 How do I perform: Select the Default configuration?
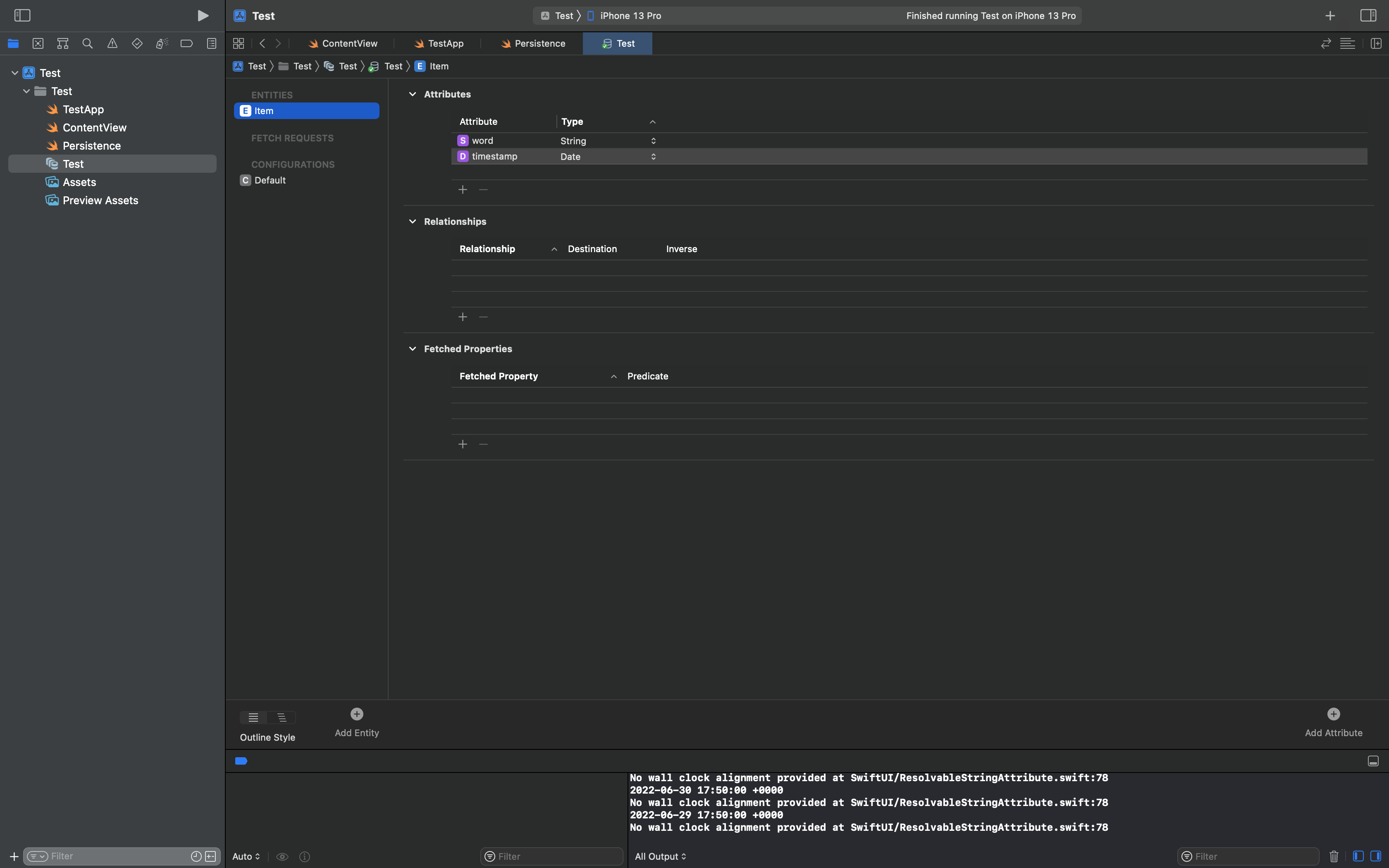pyautogui.click(x=270, y=180)
